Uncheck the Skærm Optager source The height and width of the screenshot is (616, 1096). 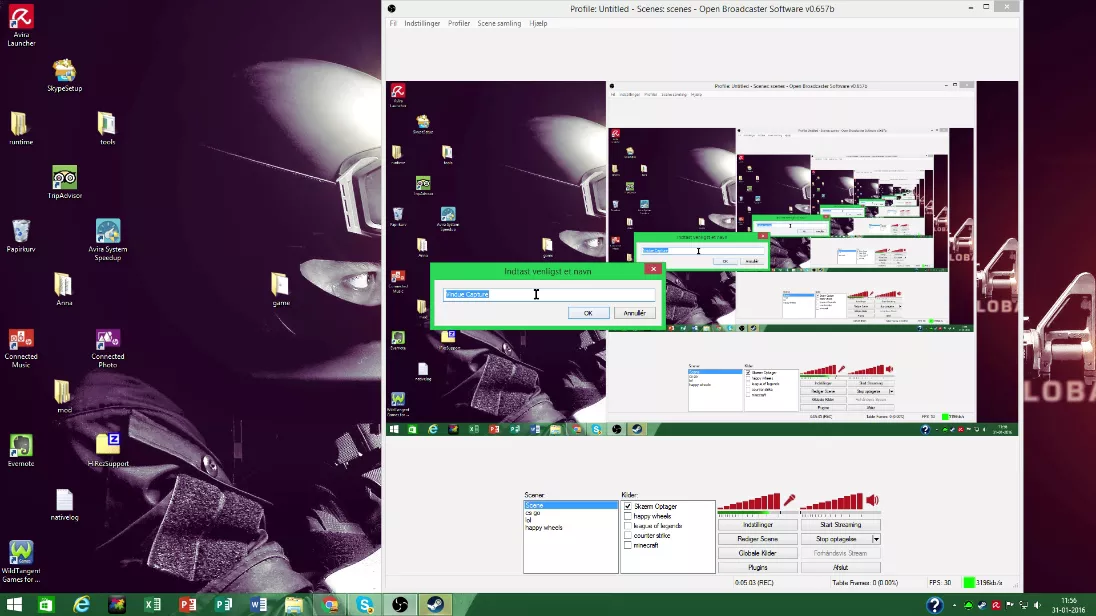click(x=628, y=506)
